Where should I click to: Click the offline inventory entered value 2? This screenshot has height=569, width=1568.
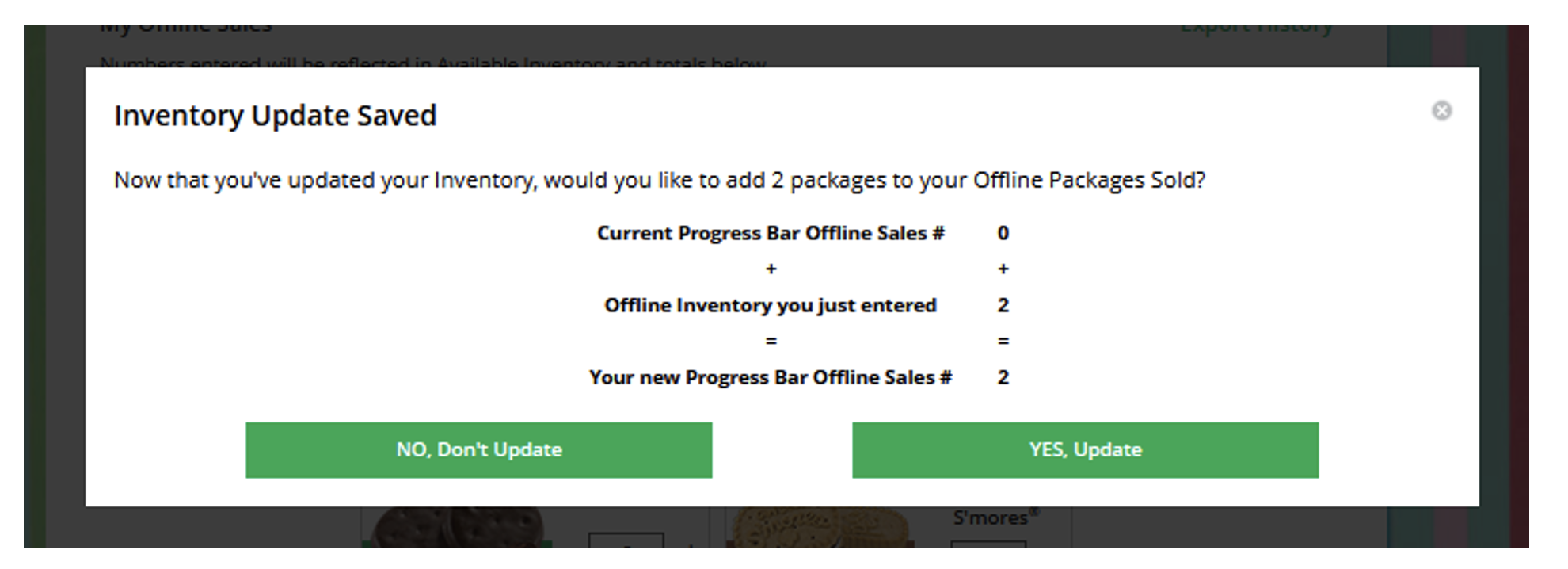[x=1003, y=305]
